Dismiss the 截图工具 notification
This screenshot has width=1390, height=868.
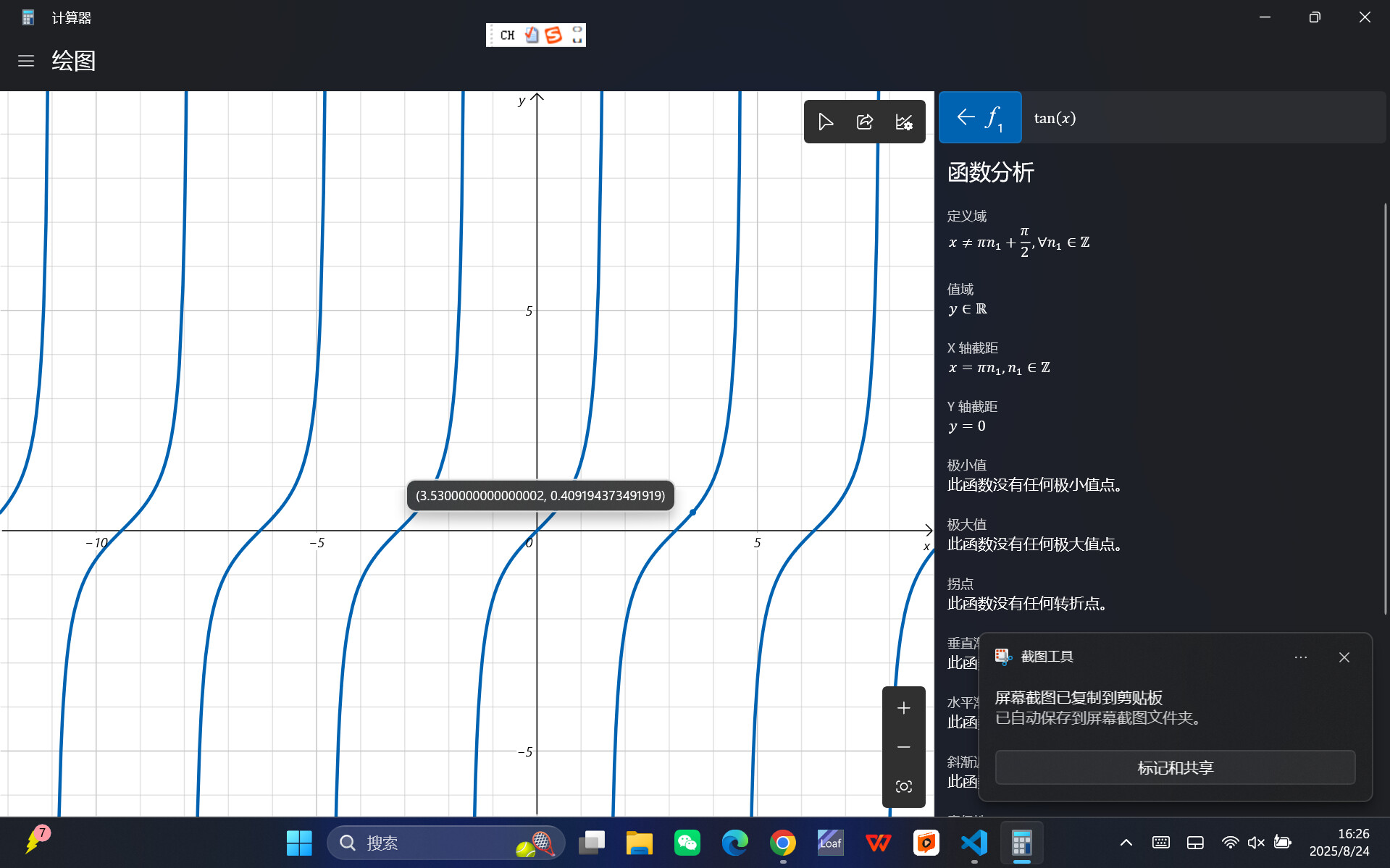[1344, 657]
